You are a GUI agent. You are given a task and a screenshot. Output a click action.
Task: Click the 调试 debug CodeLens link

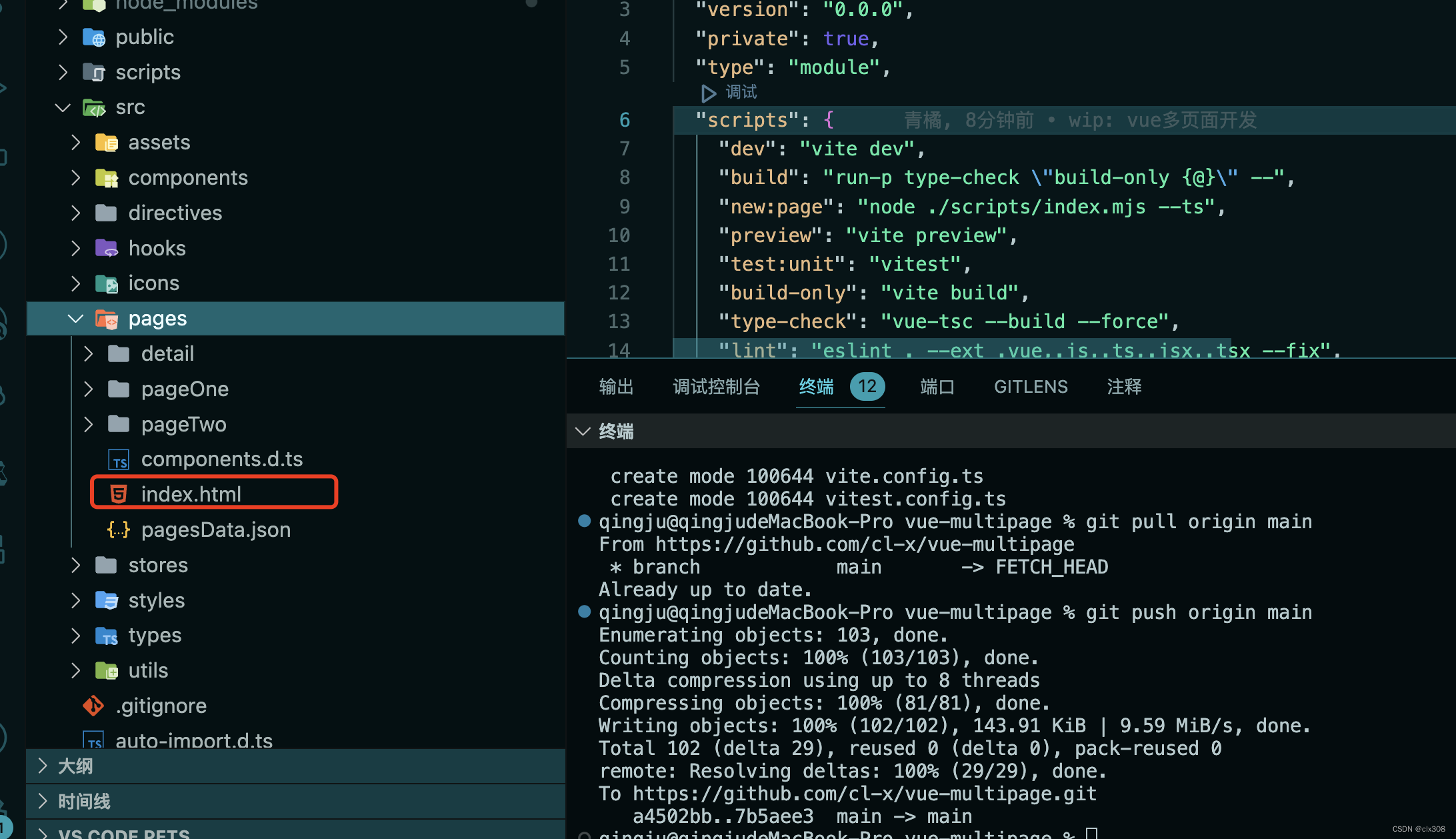741,92
